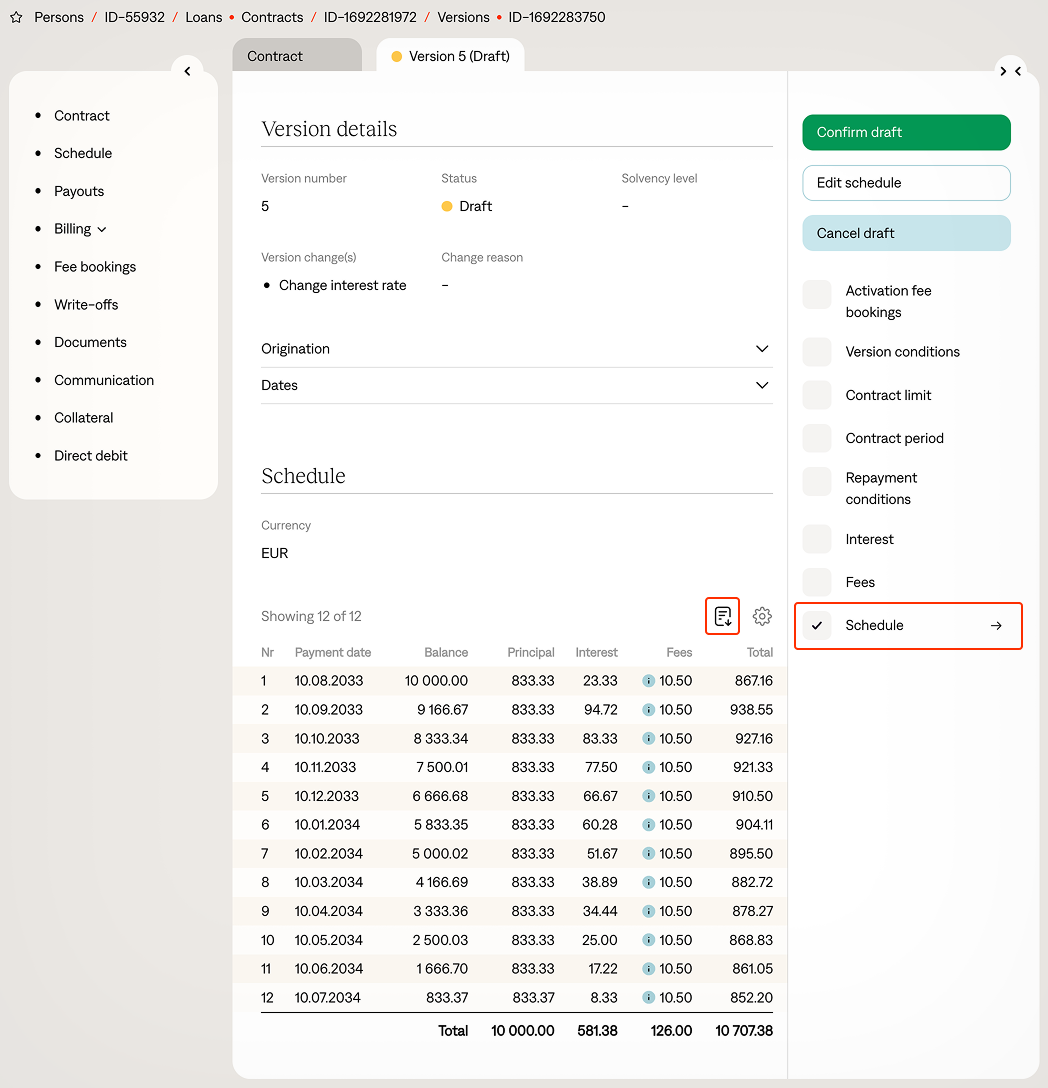This screenshot has width=1048, height=1088.
Task: Click the arrow next to Schedule step
Action: coord(996,626)
